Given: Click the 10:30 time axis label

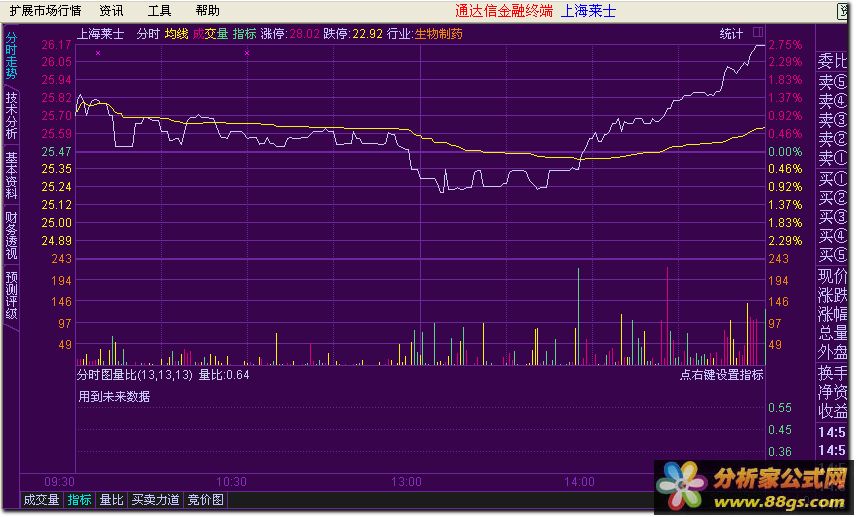Looking at the screenshot, I should click(x=231, y=482).
